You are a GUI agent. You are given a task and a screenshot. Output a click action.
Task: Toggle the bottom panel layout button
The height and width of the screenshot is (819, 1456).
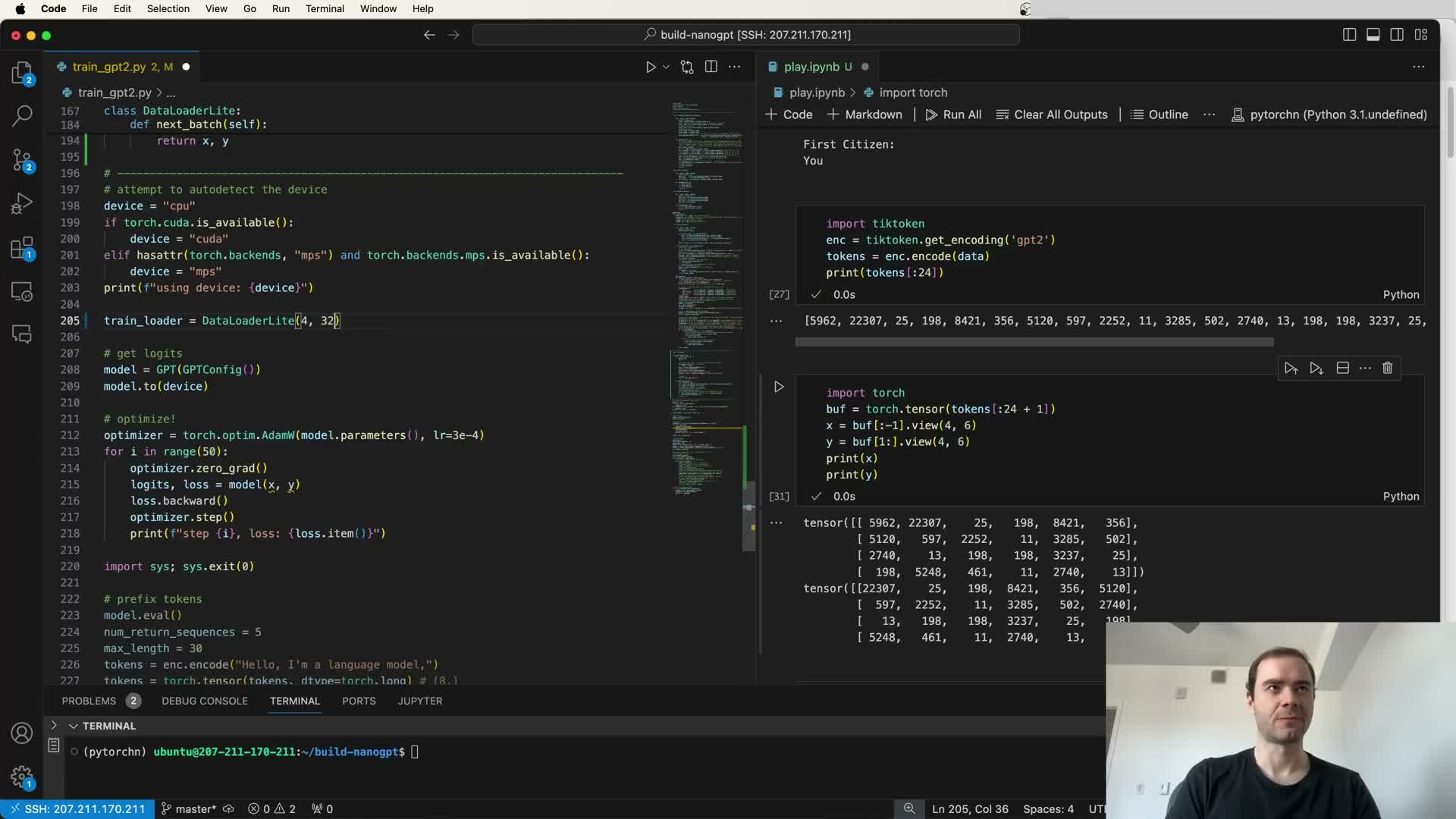1373,35
